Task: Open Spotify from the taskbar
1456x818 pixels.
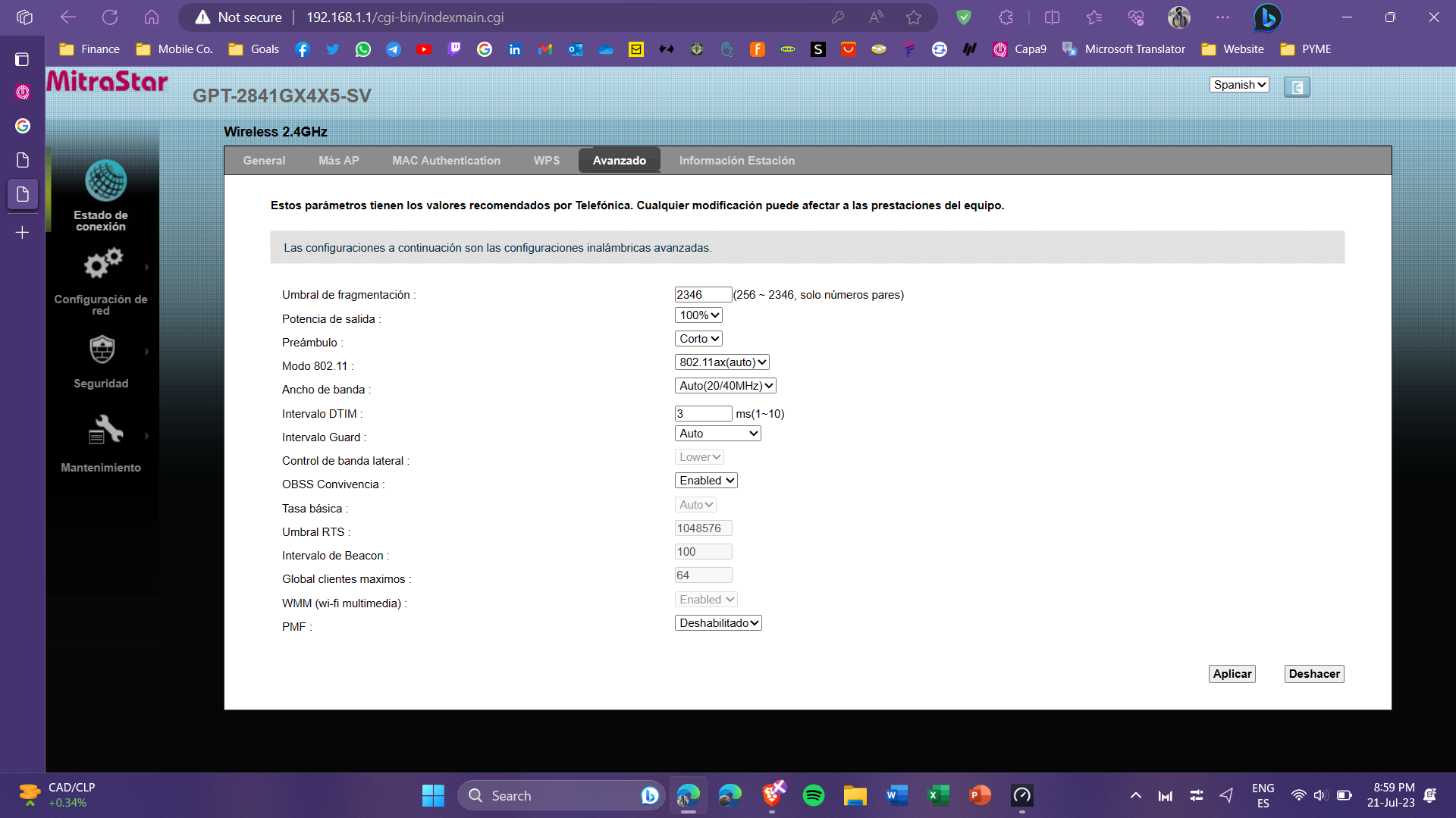Action: 813,795
